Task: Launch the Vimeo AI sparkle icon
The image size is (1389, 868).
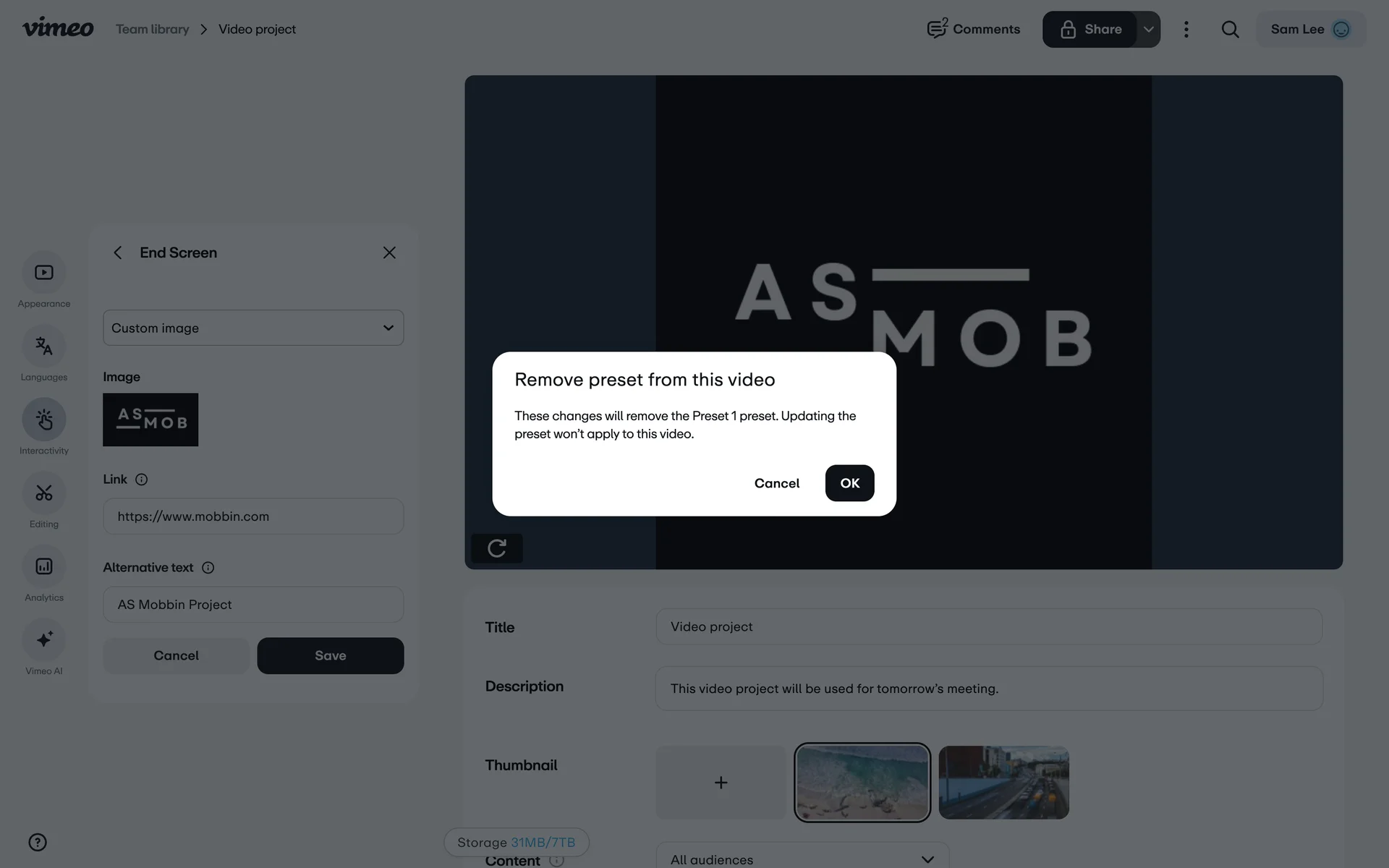Action: (44, 639)
